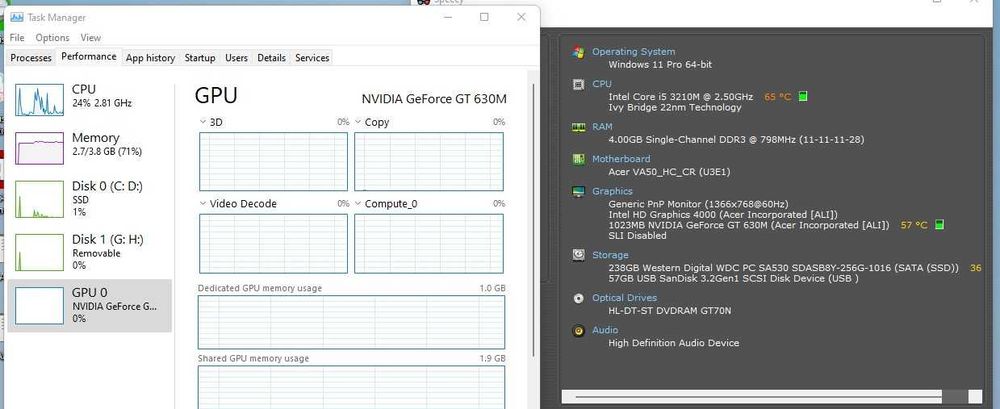The width and height of the screenshot is (1000, 409).
Task: Click "Generic PnP Monitor" text
Action: click(x=656, y=204)
